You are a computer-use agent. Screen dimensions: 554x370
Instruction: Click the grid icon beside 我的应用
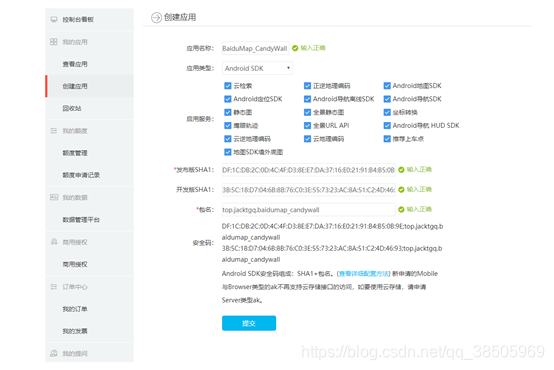point(54,42)
